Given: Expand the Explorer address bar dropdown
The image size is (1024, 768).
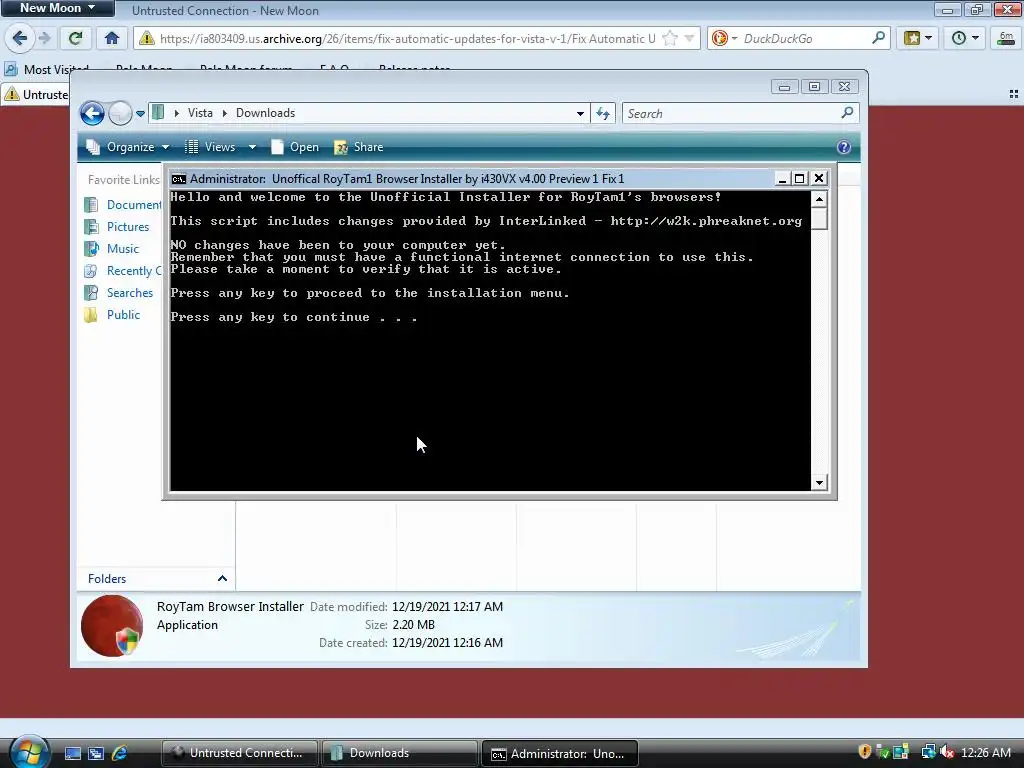Looking at the screenshot, I should [580, 114].
